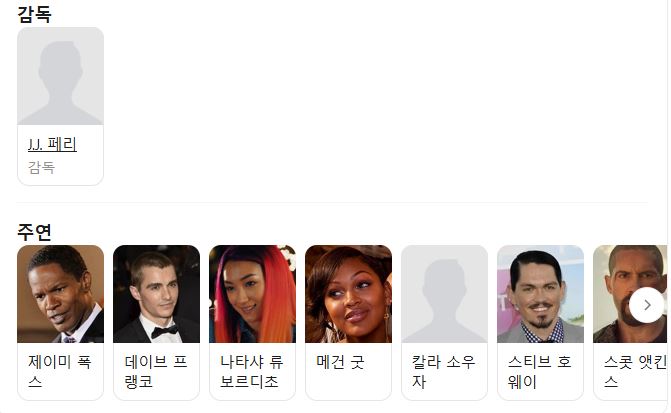The height and width of the screenshot is (413, 671).
Task: Open the photo above 데이브 프랭코 label
Action: pyautogui.click(x=156, y=294)
